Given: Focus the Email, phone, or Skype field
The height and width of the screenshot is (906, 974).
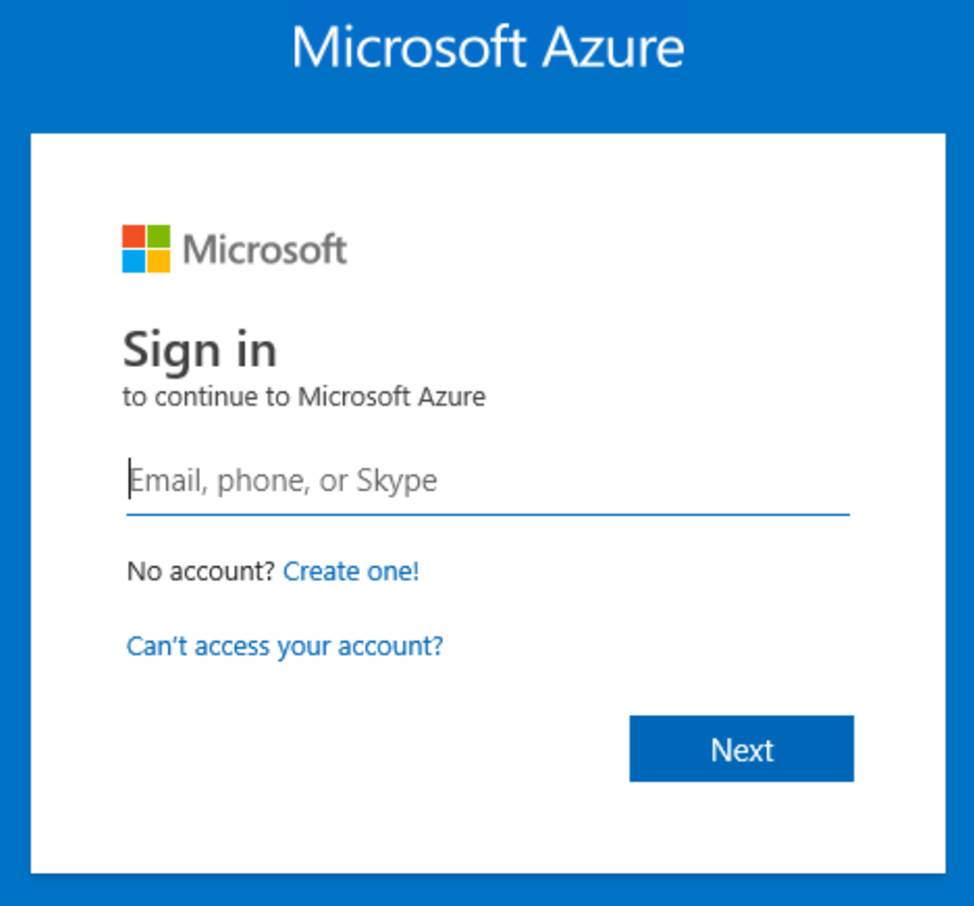Looking at the screenshot, I should coord(488,480).
